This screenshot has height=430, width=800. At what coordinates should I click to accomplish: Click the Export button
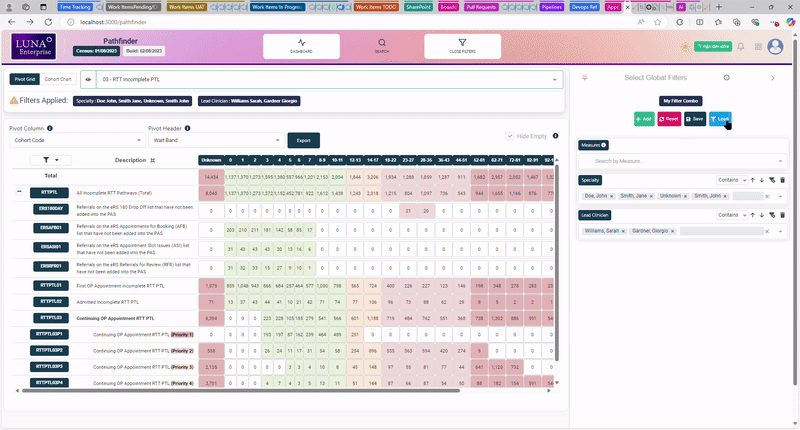[x=306, y=141]
